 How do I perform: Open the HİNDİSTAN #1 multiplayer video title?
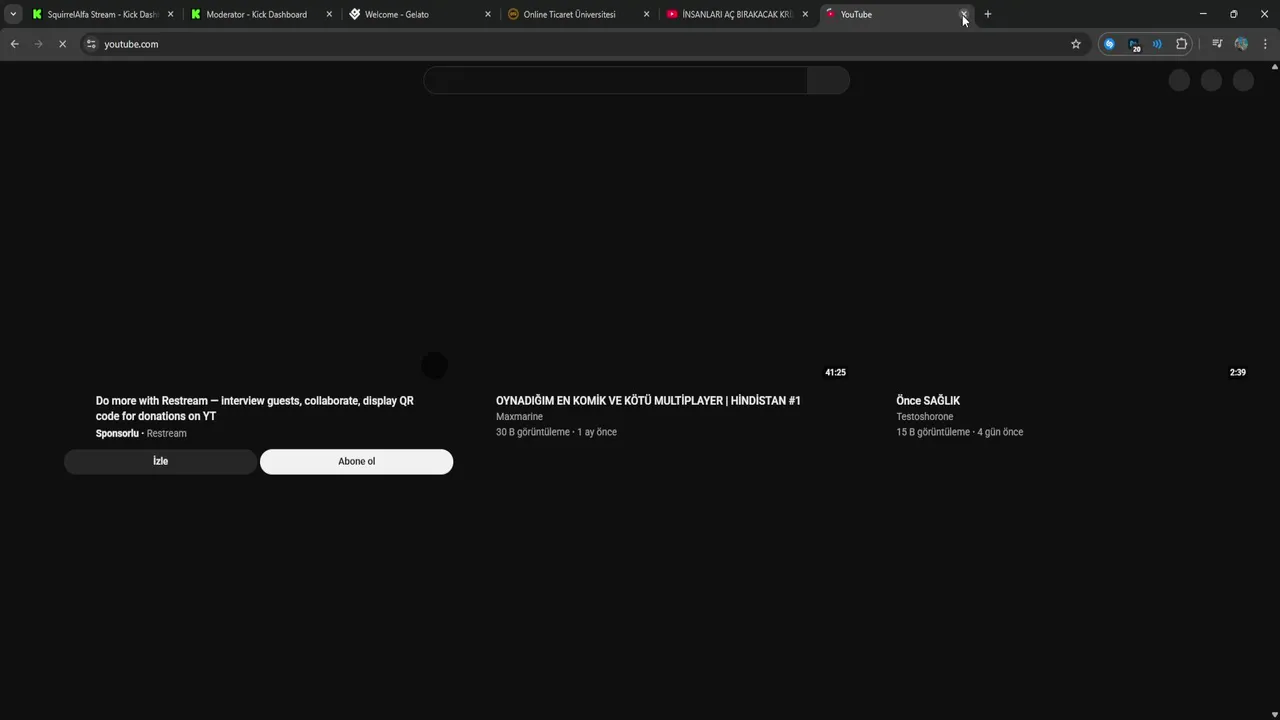click(648, 400)
